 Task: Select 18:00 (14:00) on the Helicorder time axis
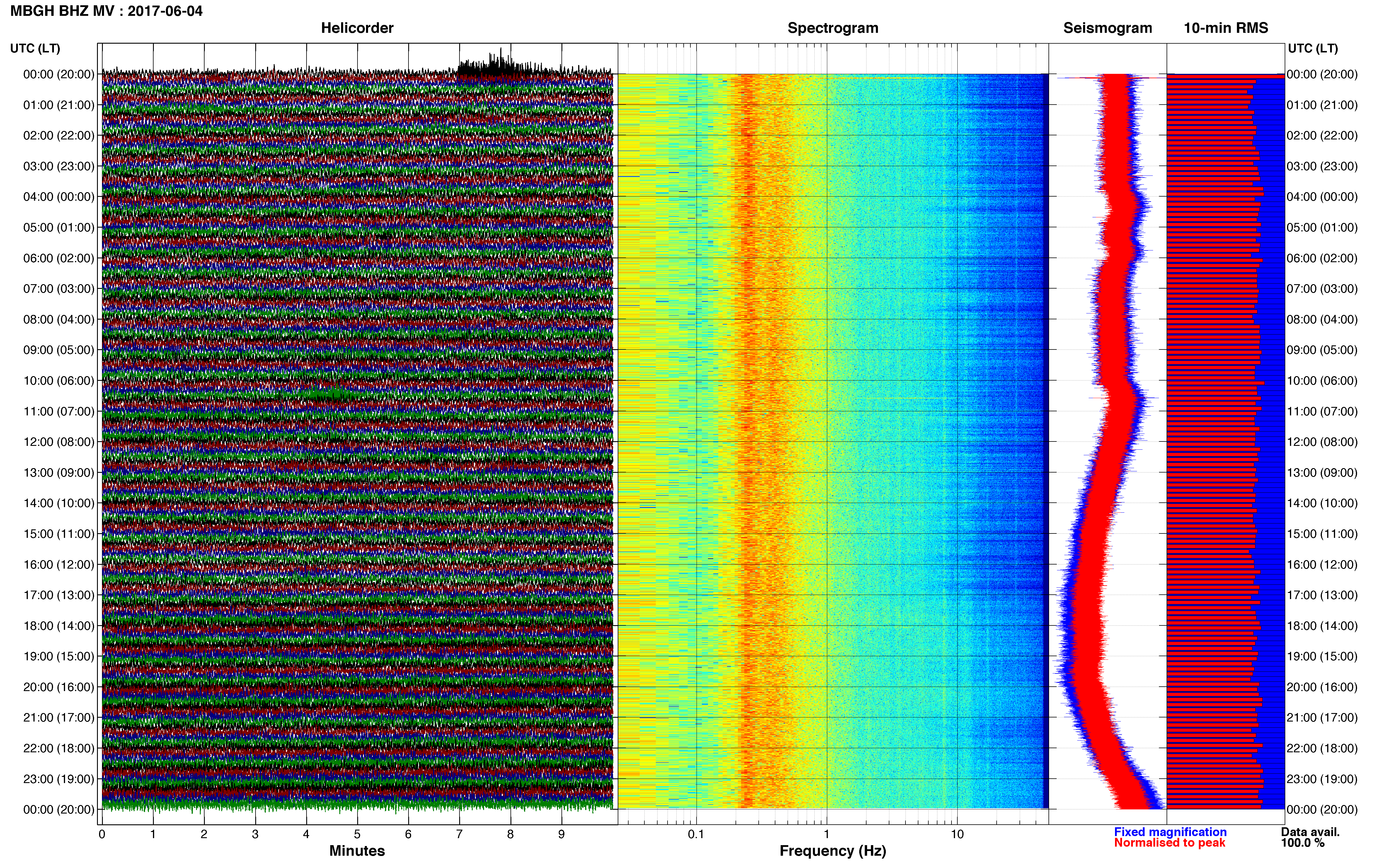click(x=59, y=626)
